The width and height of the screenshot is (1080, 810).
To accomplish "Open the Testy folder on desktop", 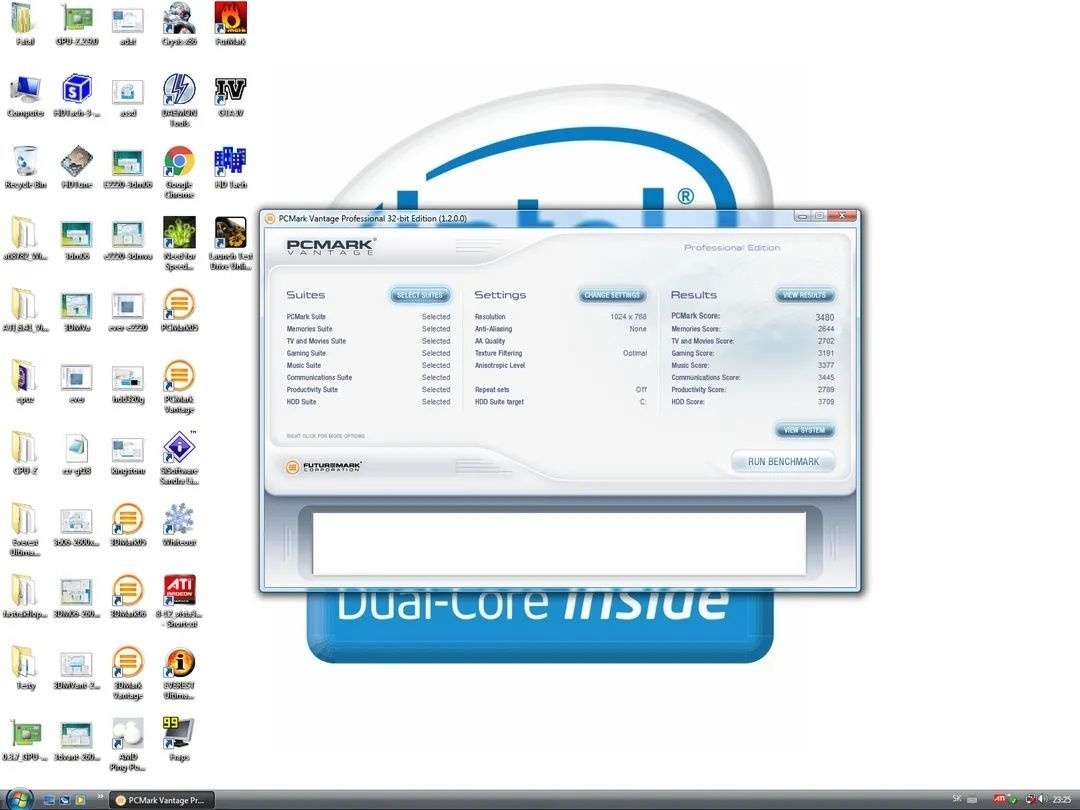I will tap(25, 668).
